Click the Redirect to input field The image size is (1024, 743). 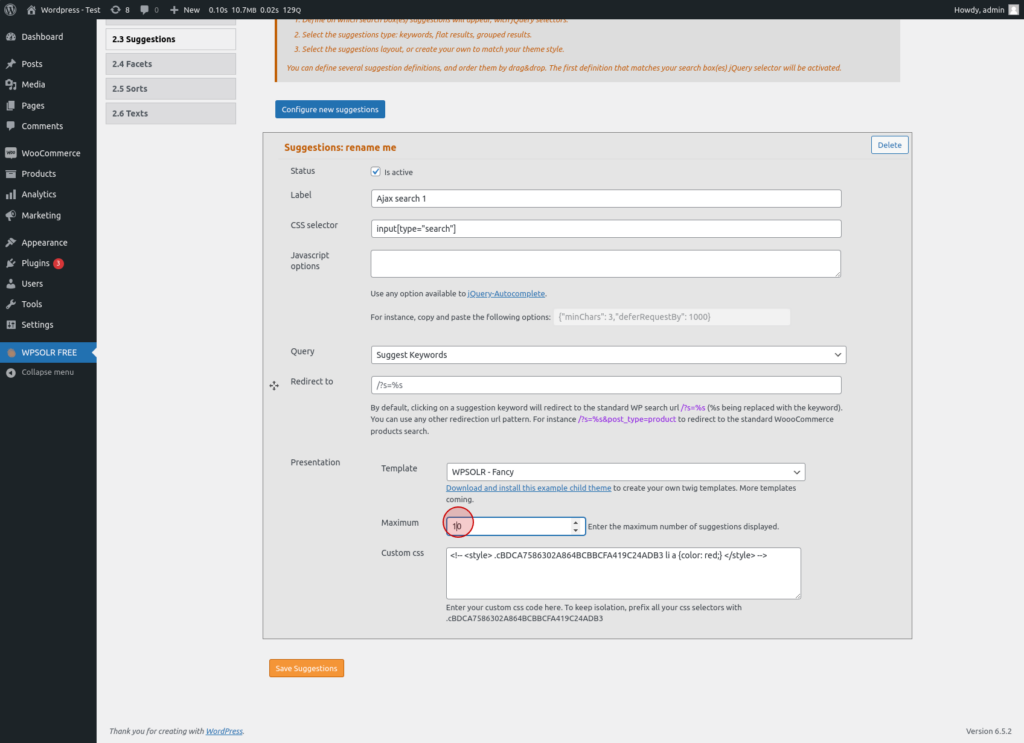point(606,385)
